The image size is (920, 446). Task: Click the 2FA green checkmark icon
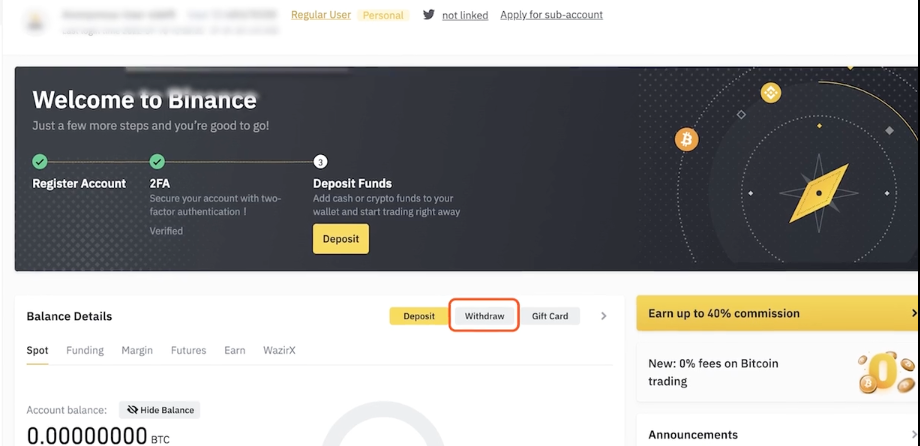(x=157, y=161)
